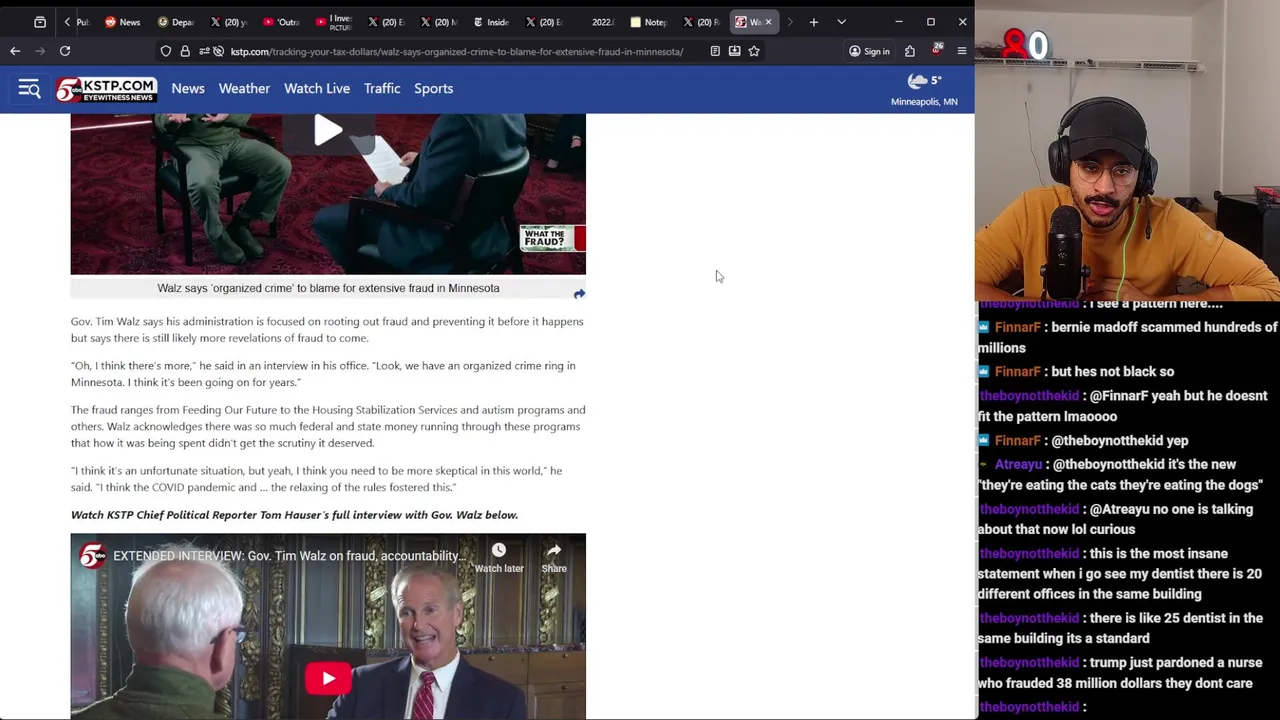Open the Sports section
Screen dimensions: 1280x720
(434, 88)
